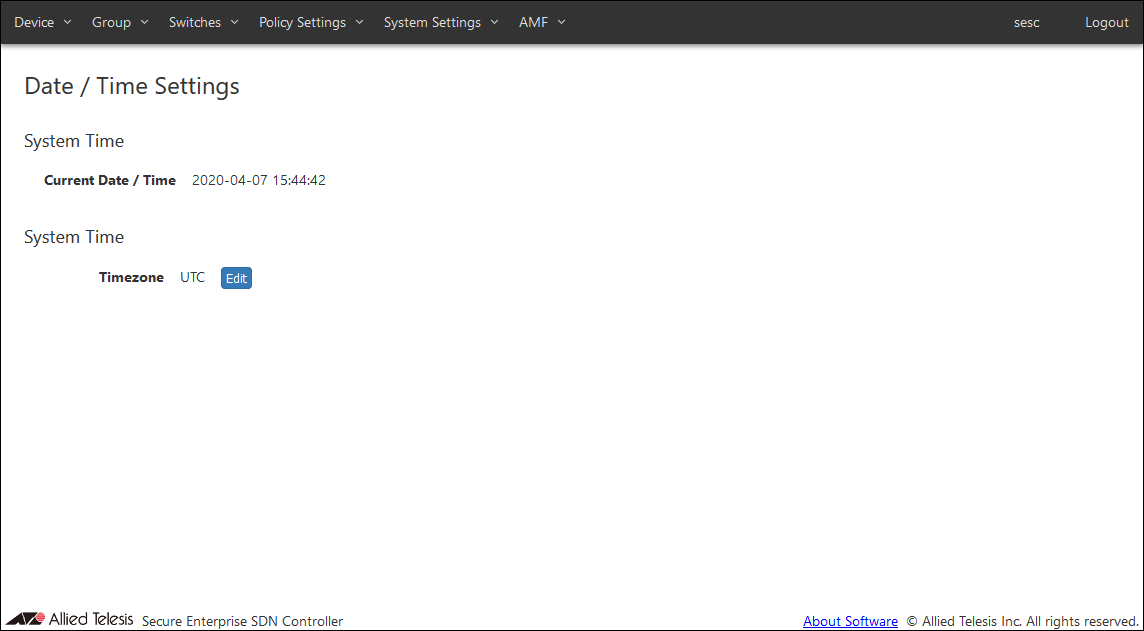
Task: Select the current date and time value
Action: click(x=258, y=181)
